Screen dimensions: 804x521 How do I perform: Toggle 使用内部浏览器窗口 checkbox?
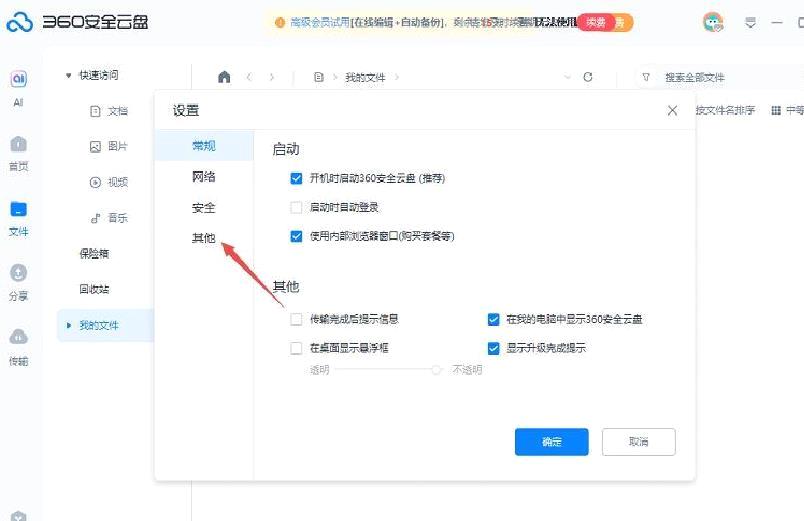[x=296, y=236]
